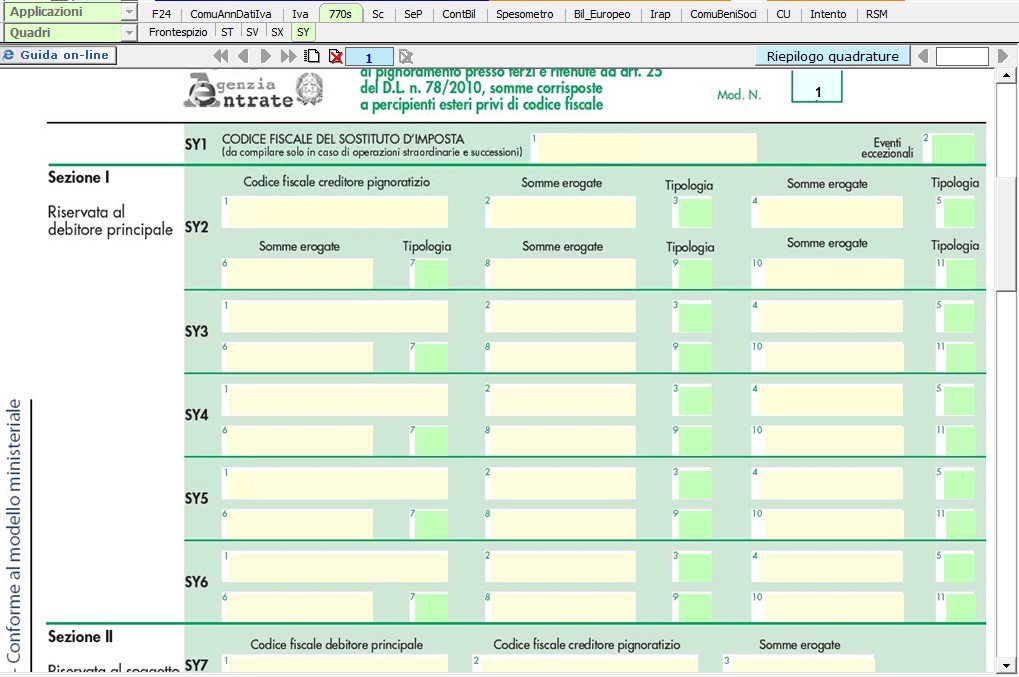Open the ComuAnnDatiIva tab
Image resolution: width=1019 pixels, height=677 pixels.
(231, 14)
